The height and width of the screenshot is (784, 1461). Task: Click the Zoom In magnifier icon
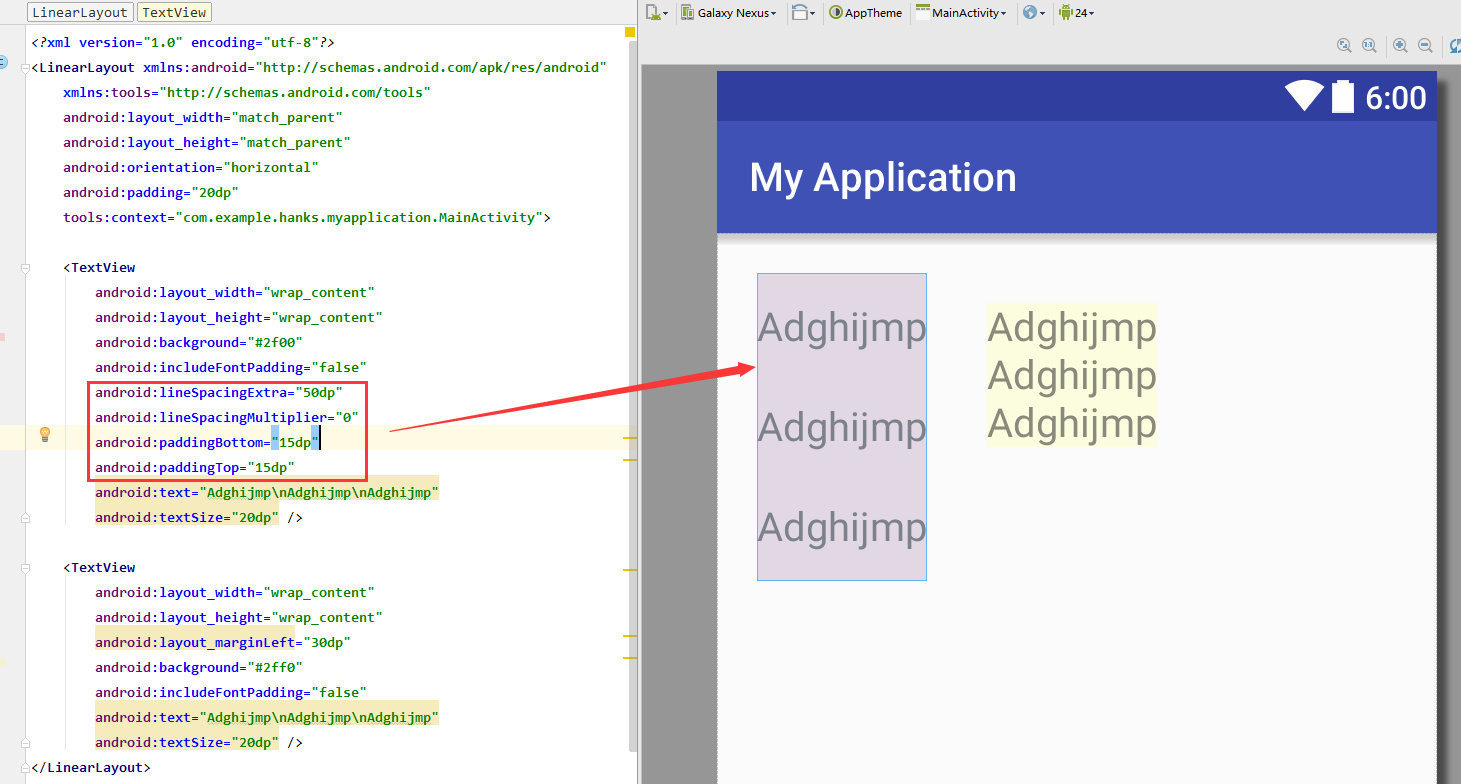[x=1400, y=46]
